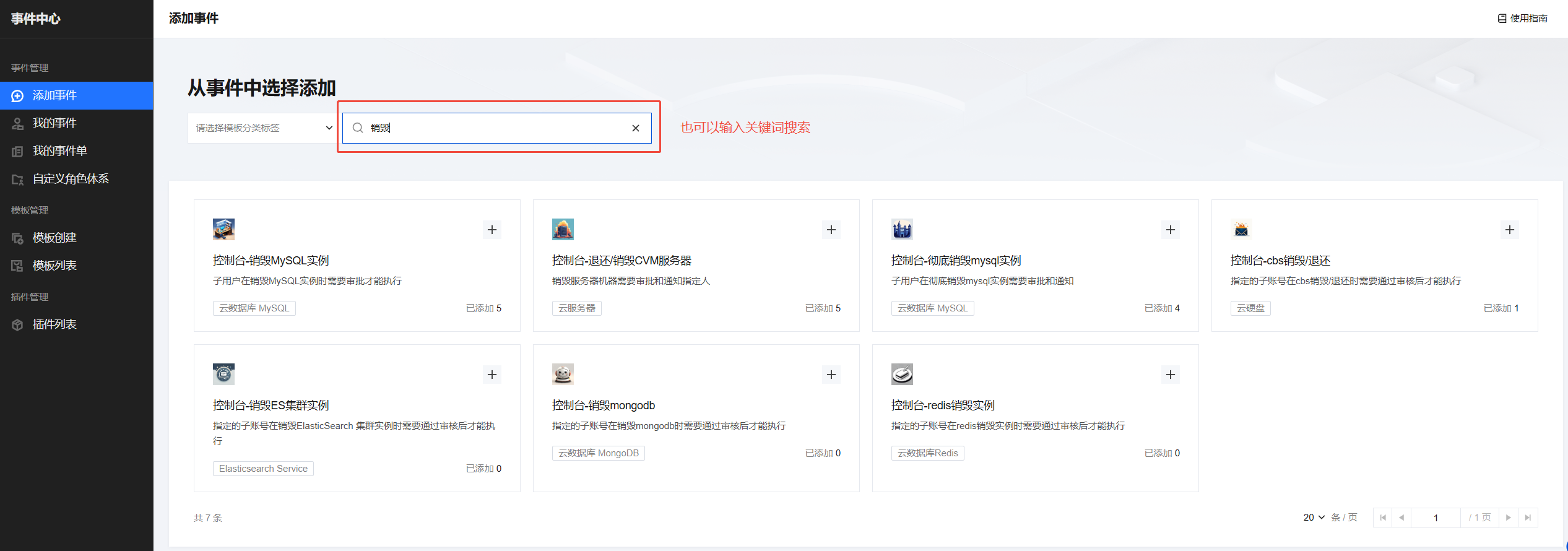This screenshot has width=1568, height=551.
Task: Add the 控制台-销毁ES集群实例 event with plus
Action: [x=492, y=375]
